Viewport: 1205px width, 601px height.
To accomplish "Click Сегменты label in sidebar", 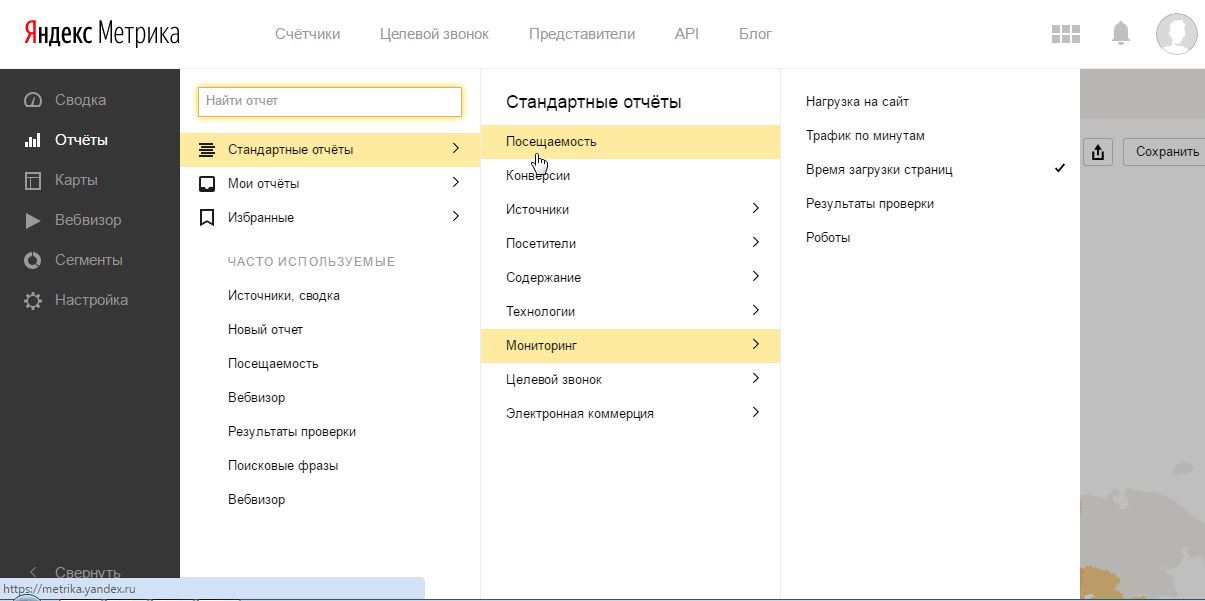I will point(89,260).
